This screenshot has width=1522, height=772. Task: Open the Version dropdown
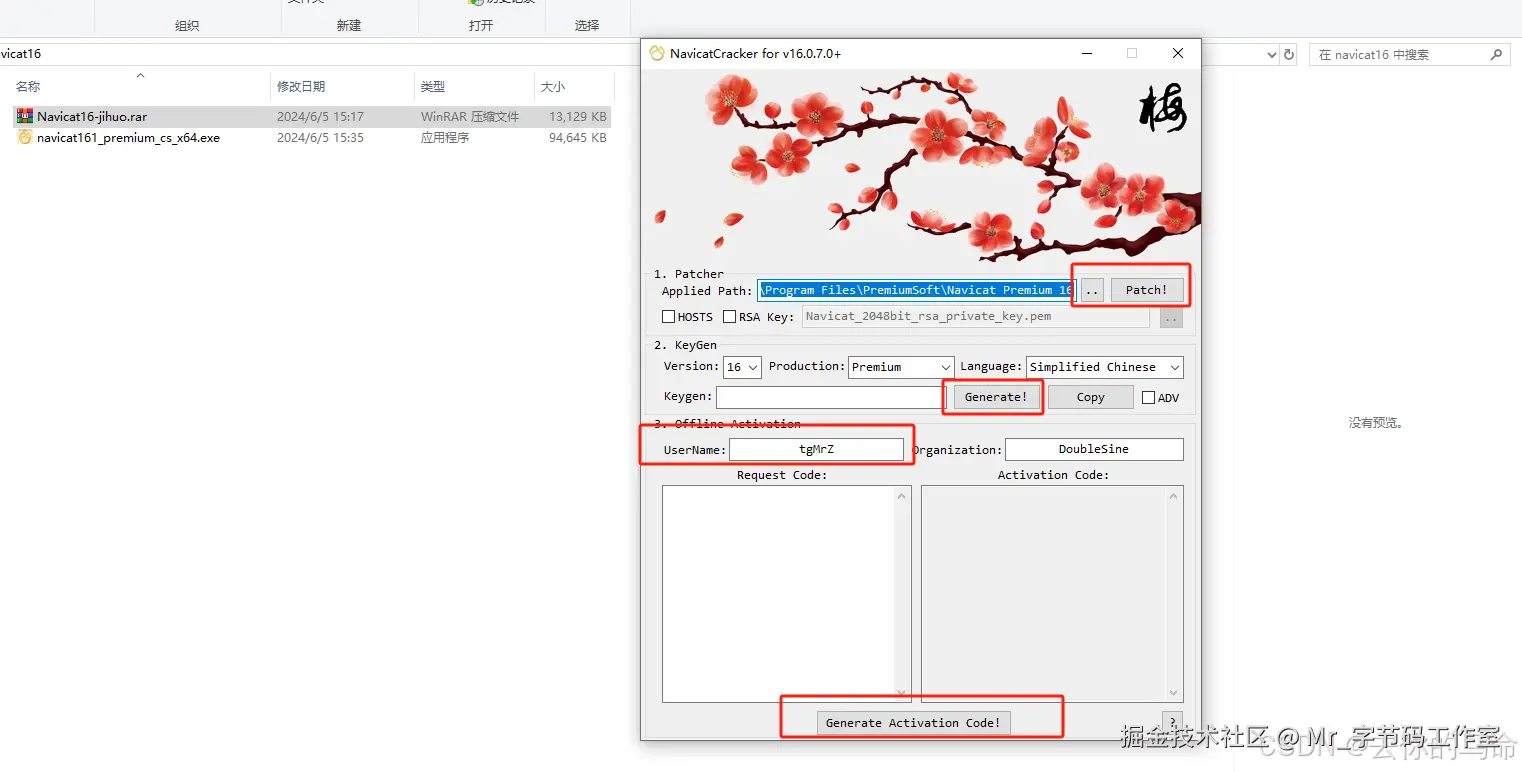(x=743, y=367)
